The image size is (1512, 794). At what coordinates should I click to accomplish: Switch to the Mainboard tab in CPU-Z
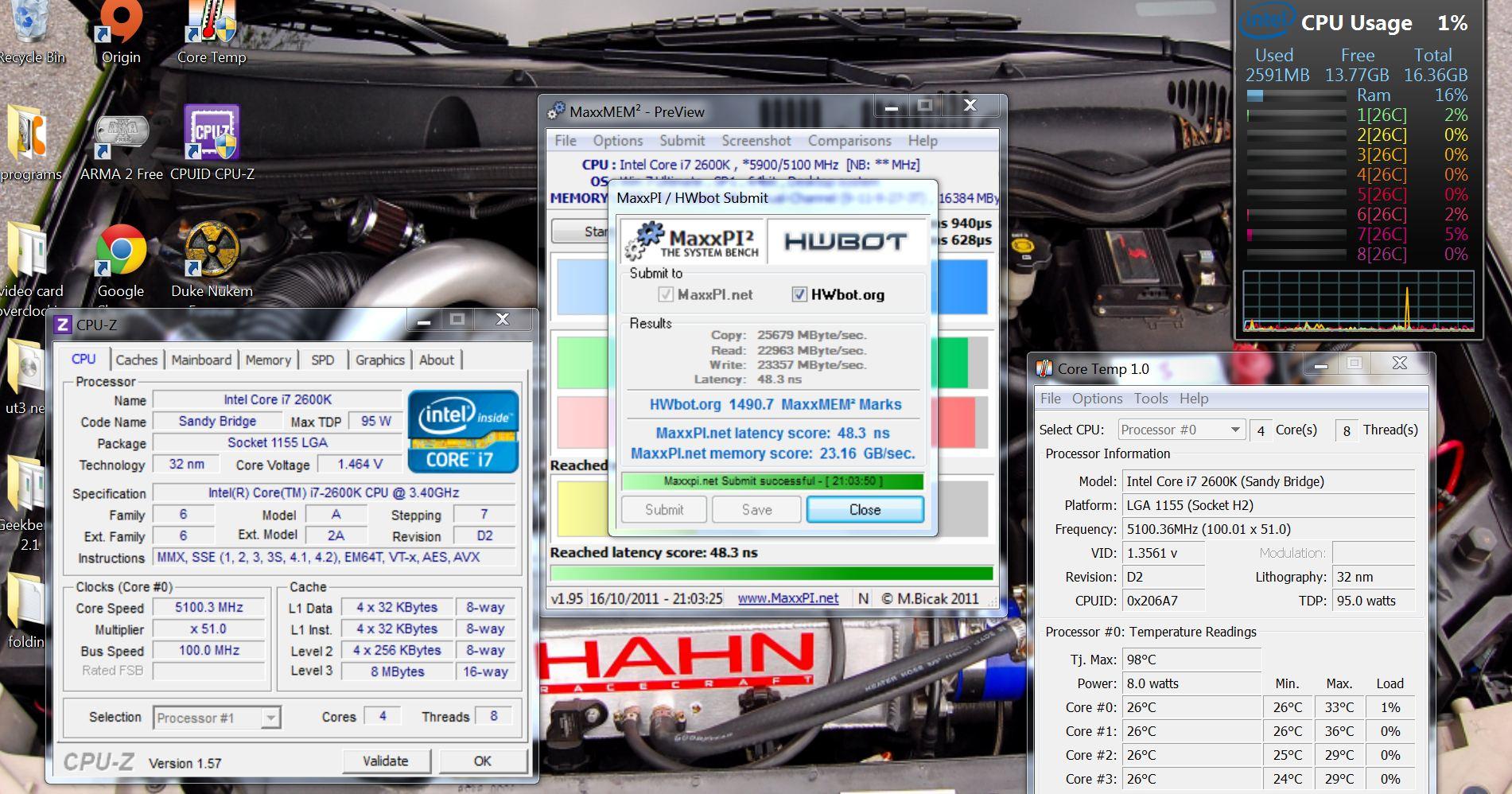(201, 360)
